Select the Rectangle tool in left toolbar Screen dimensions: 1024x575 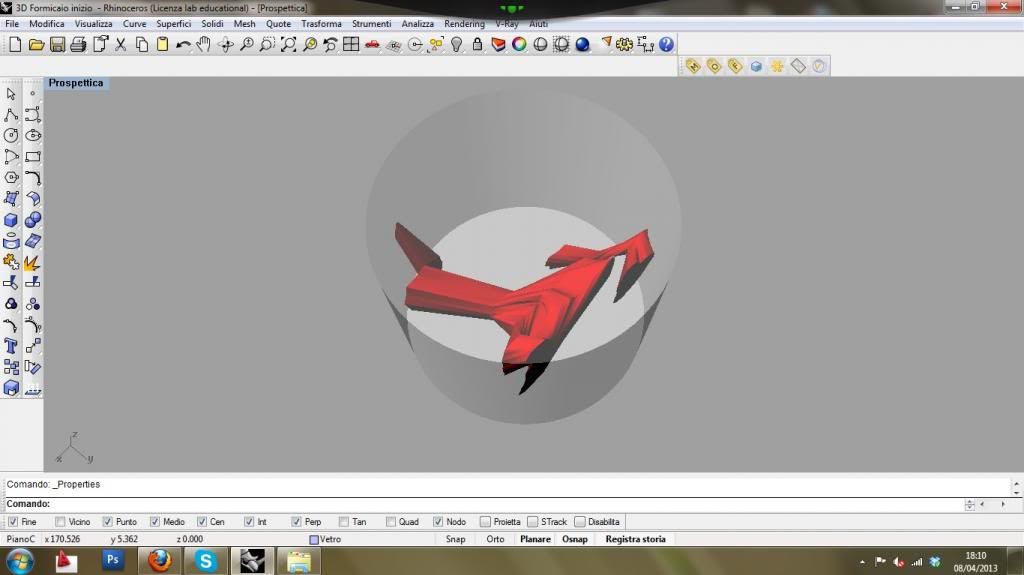[33, 157]
